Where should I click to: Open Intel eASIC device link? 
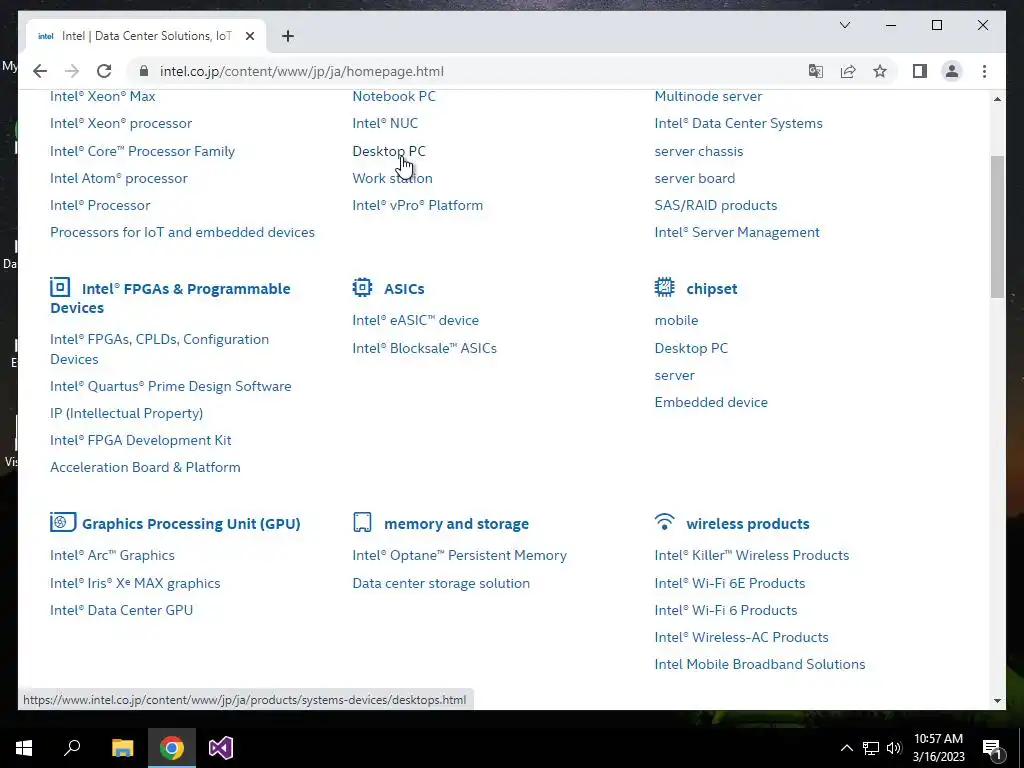coord(415,320)
